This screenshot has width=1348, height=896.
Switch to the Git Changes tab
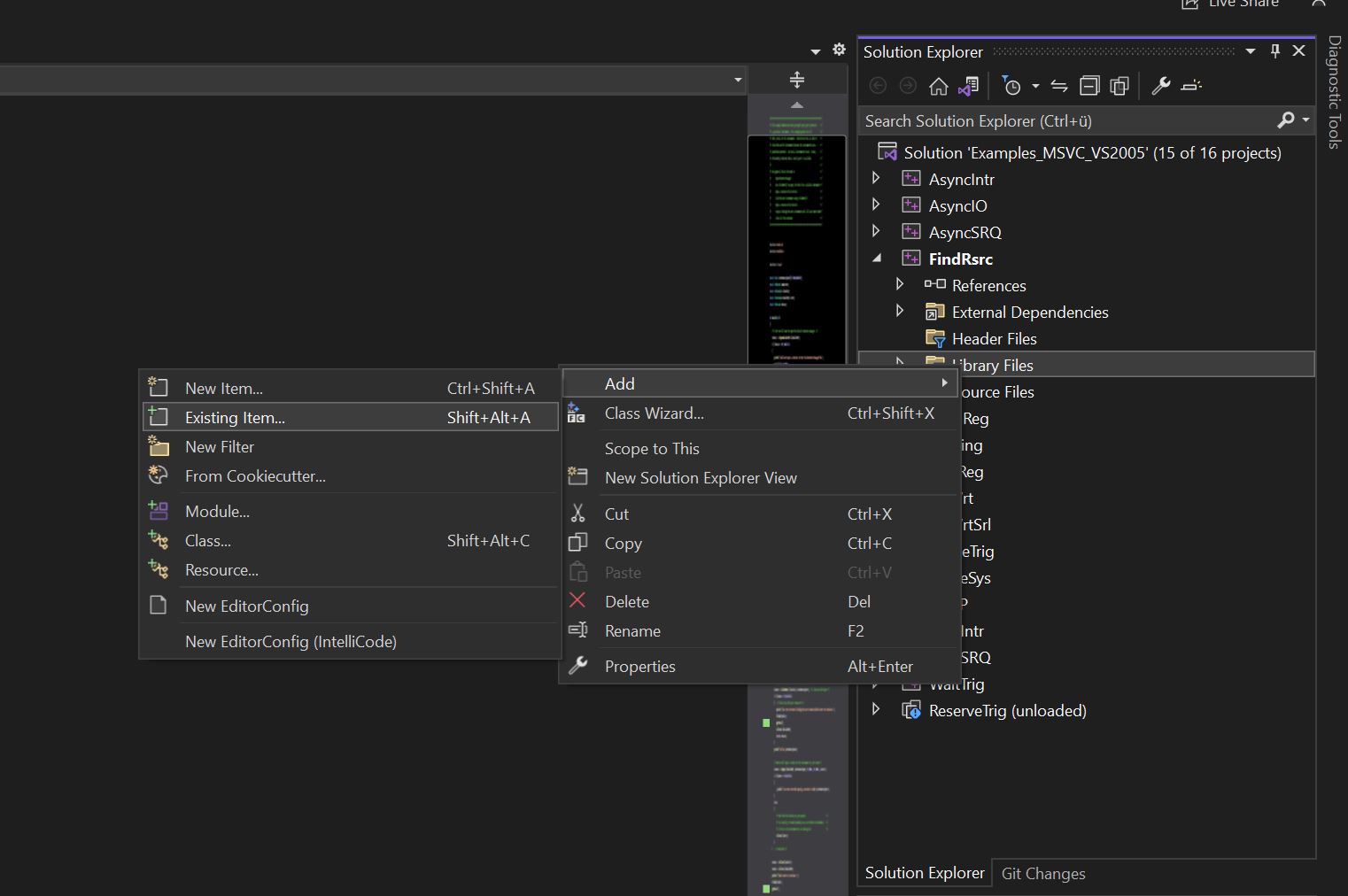pos(1043,873)
